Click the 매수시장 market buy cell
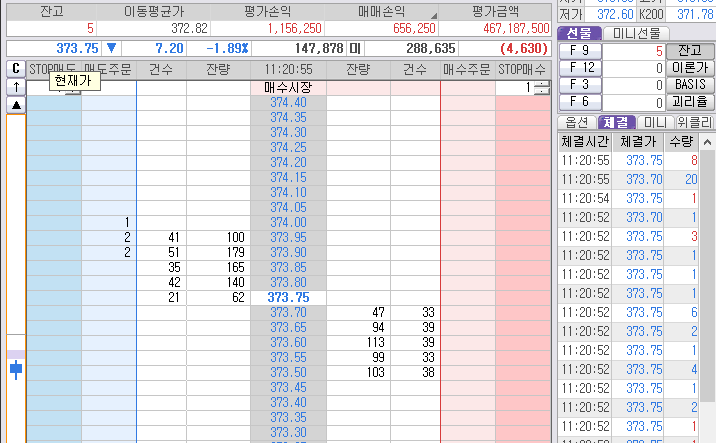This screenshot has height=443, width=716. coord(288,88)
